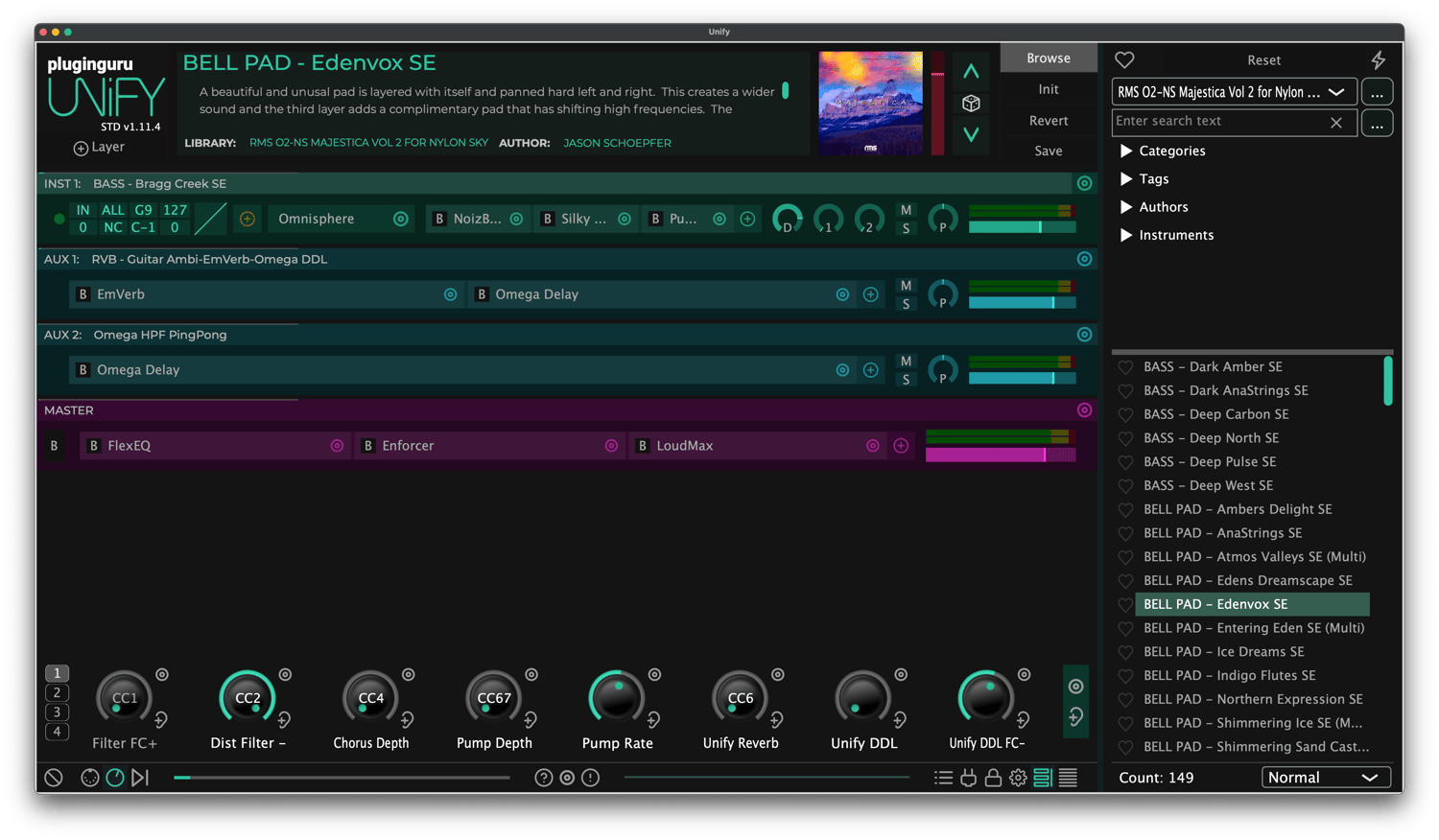
Task: Clear the search text field
Action: 1336,123
